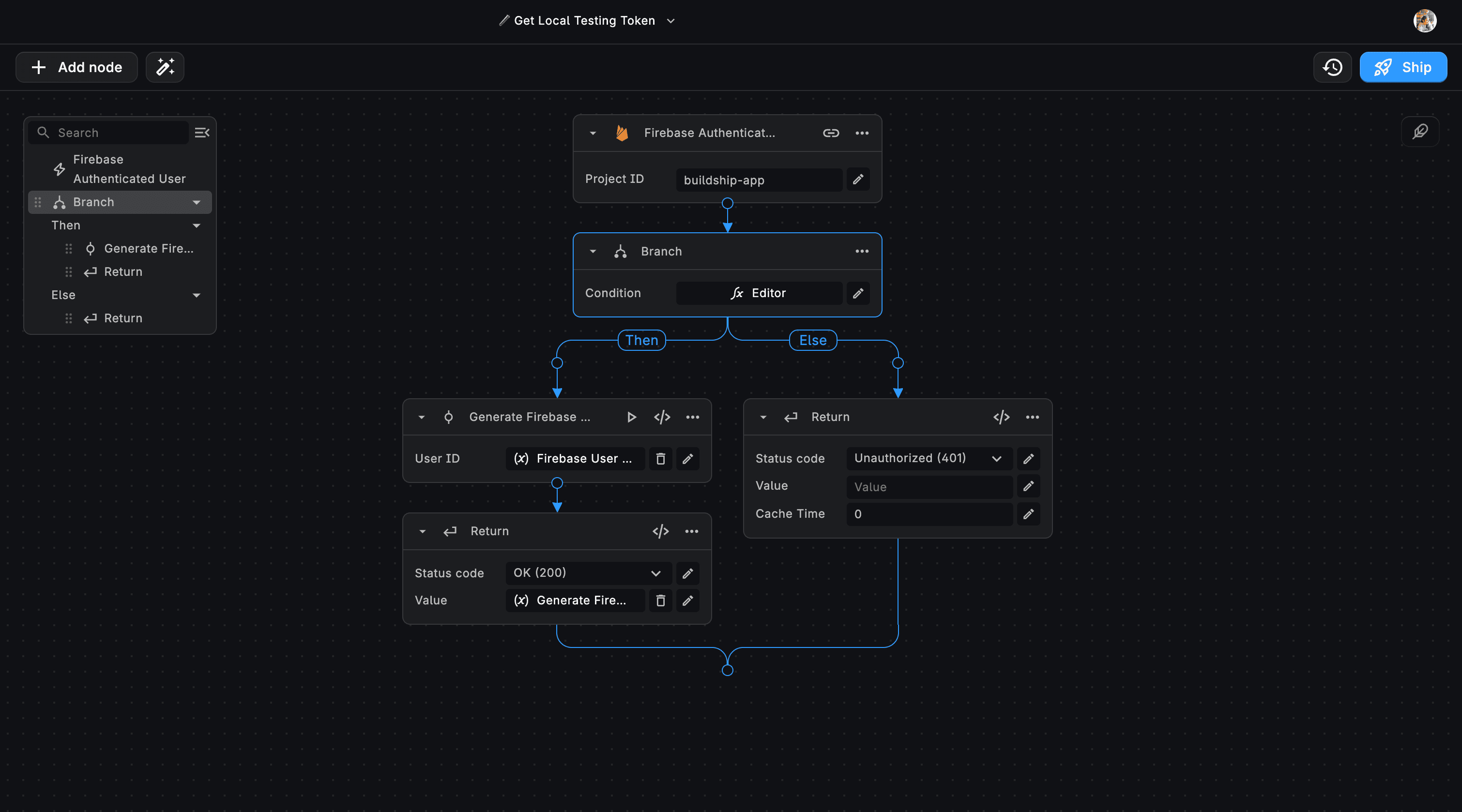Collapse the Then section in outline

[x=197, y=226]
